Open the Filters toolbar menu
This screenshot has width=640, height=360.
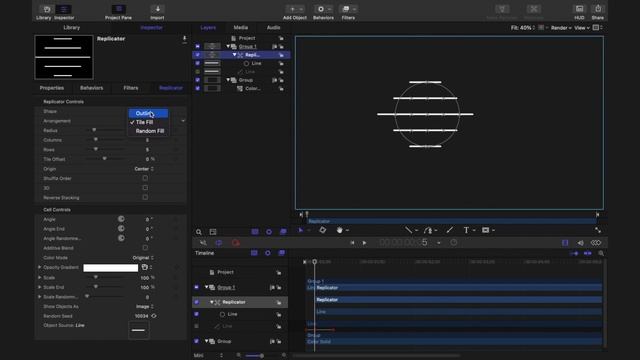[348, 12]
